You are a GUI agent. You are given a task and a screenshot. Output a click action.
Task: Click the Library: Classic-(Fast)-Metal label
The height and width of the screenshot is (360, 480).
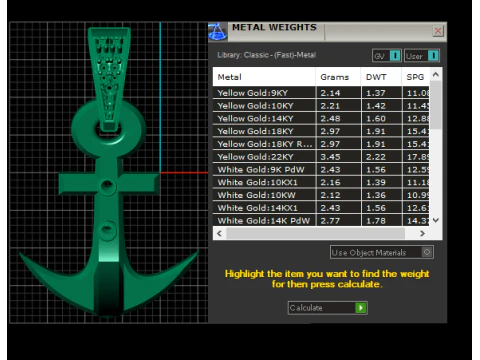(266, 55)
